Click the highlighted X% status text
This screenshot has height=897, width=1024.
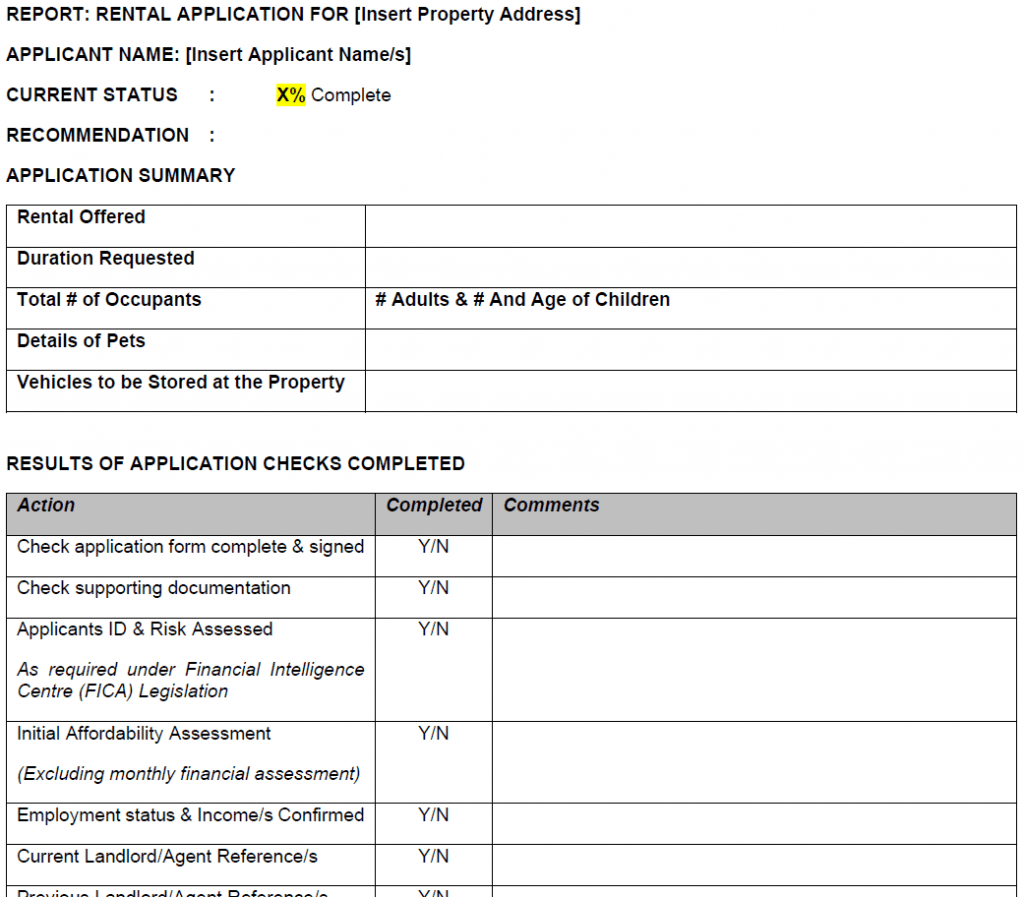click(291, 95)
